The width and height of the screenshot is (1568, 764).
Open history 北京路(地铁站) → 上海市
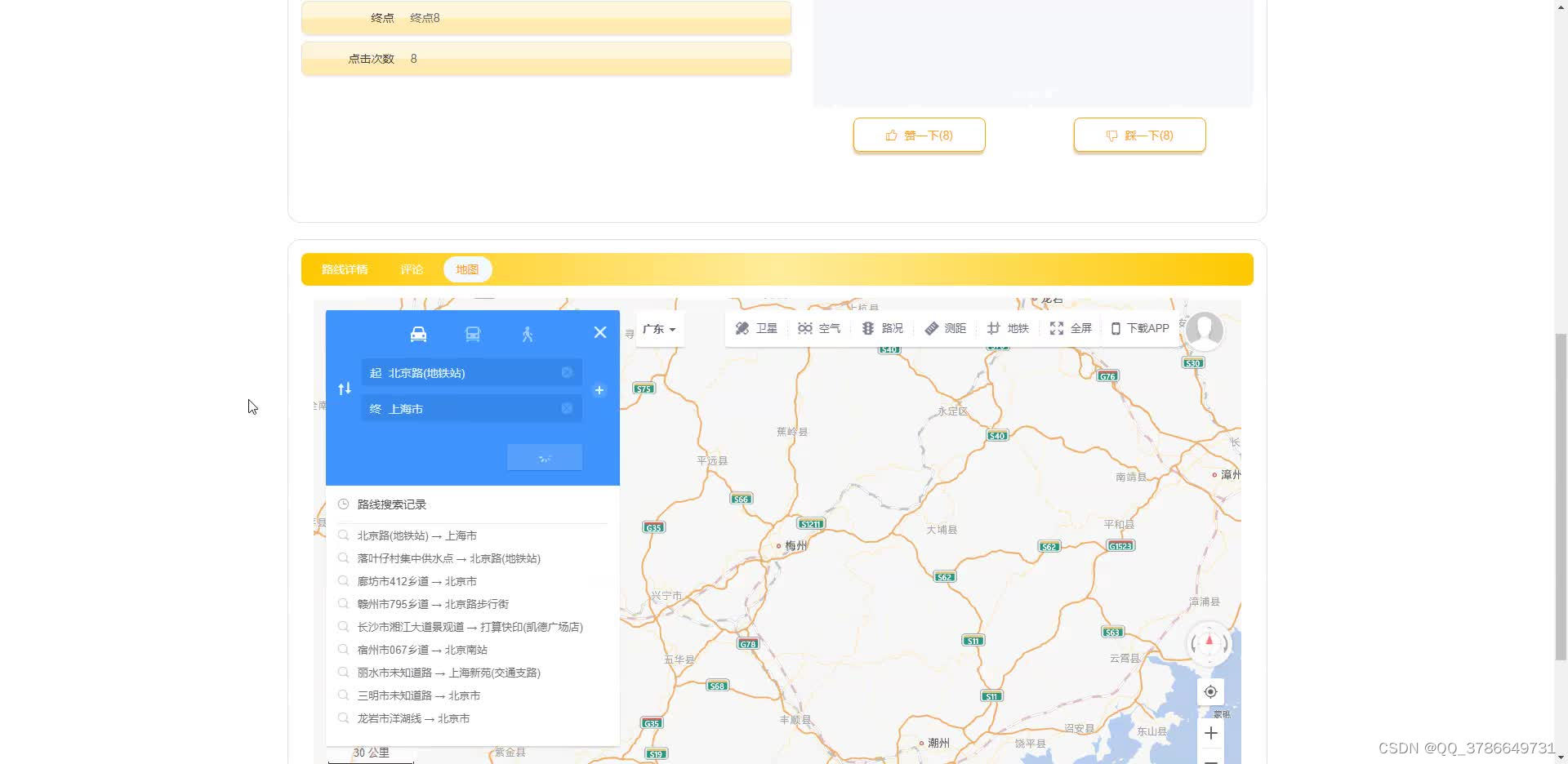(416, 535)
